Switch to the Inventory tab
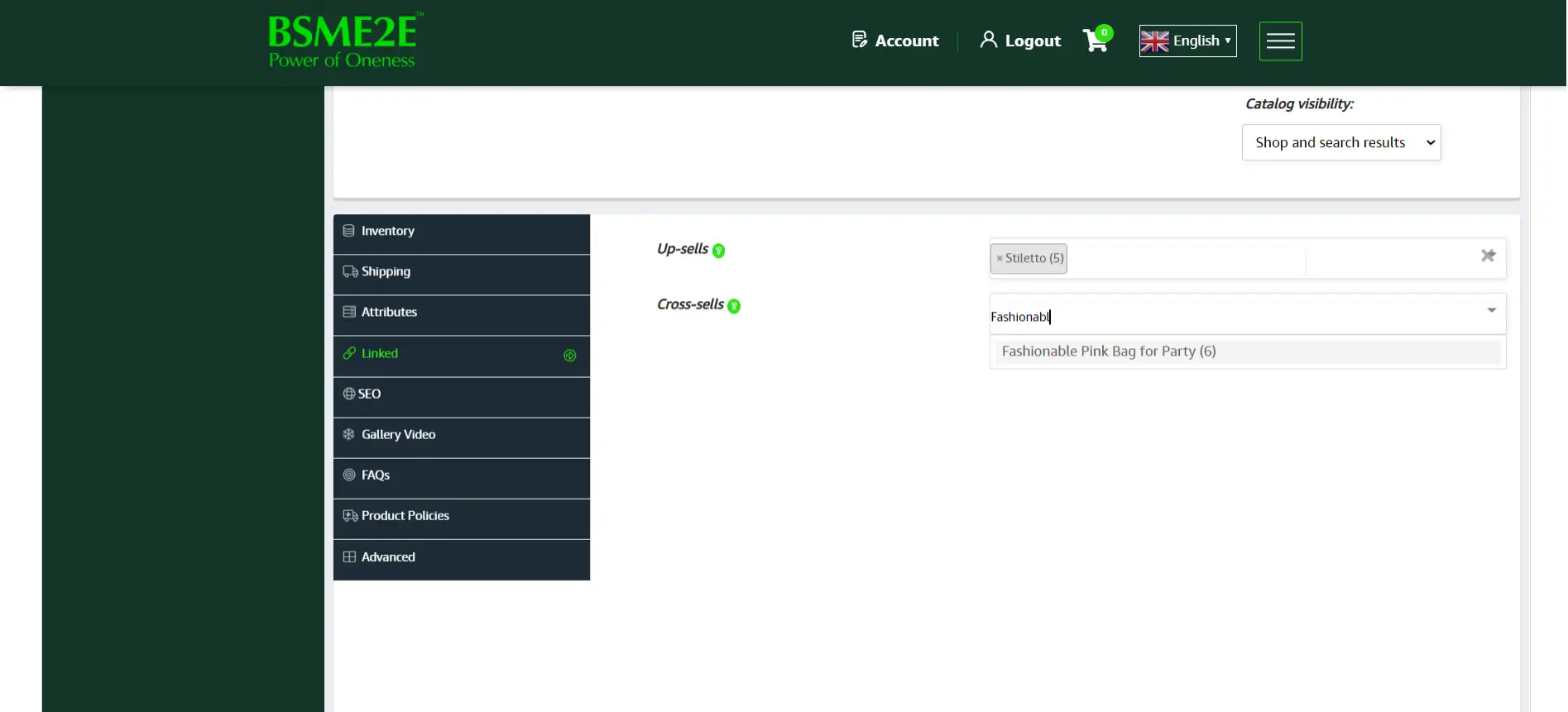The width and height of the screenshot is (1568, 712). (x=461, y=234)
